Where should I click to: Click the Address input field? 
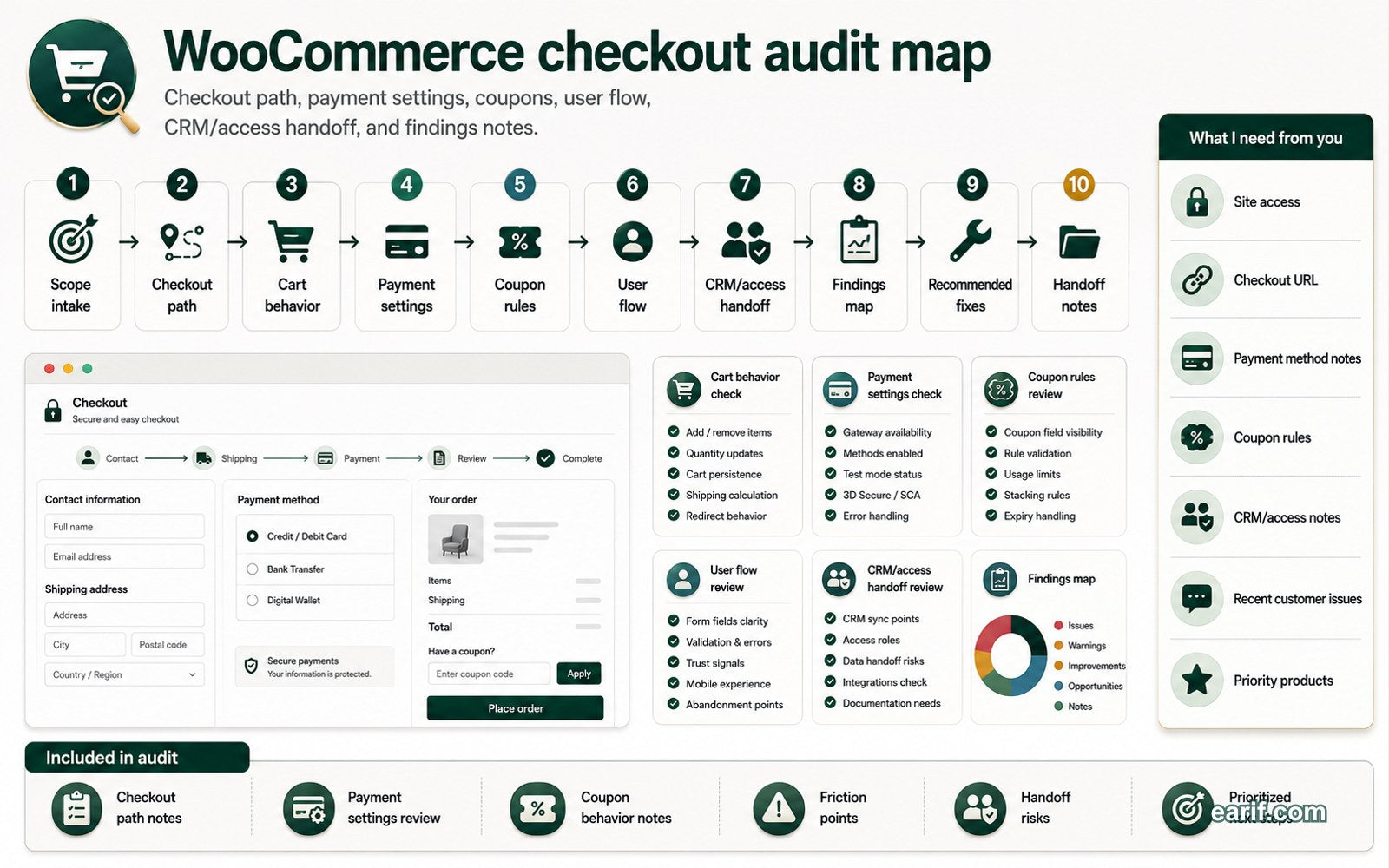pyautogui.click(x=124, y=615)
